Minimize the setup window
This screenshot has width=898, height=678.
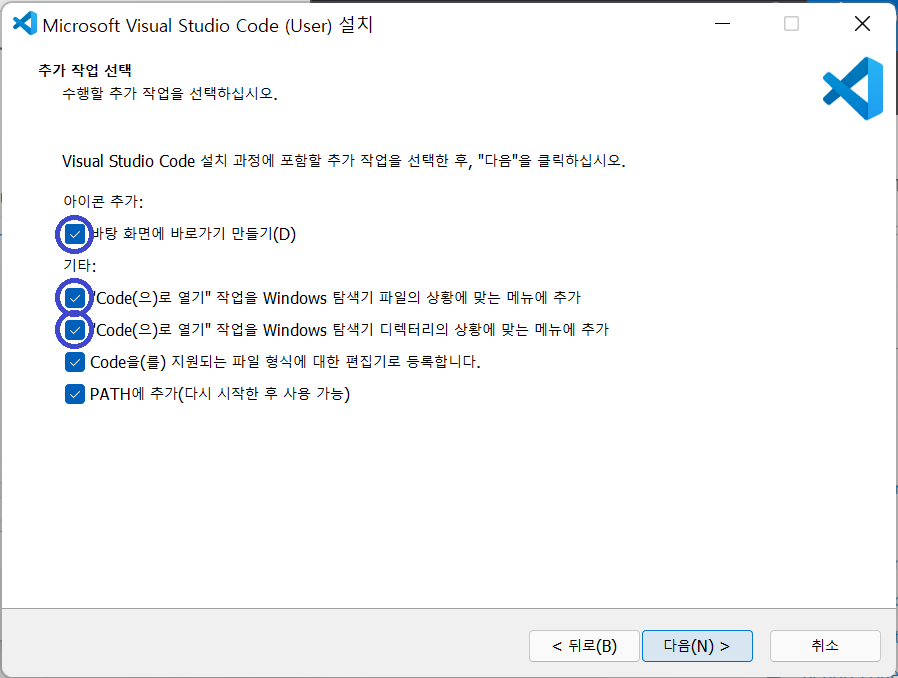click(723, 23)
